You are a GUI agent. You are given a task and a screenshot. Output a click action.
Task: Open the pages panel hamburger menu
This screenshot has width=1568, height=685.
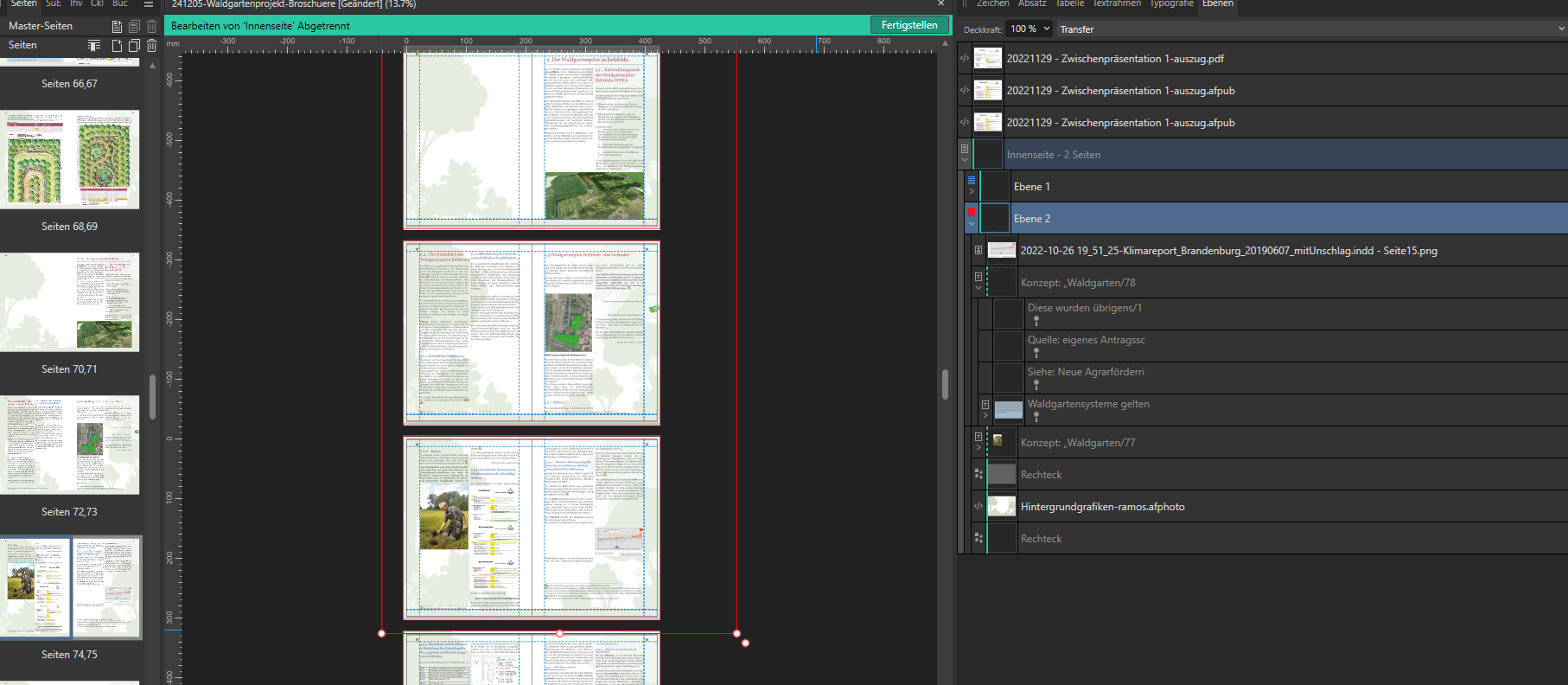[149, 4]
